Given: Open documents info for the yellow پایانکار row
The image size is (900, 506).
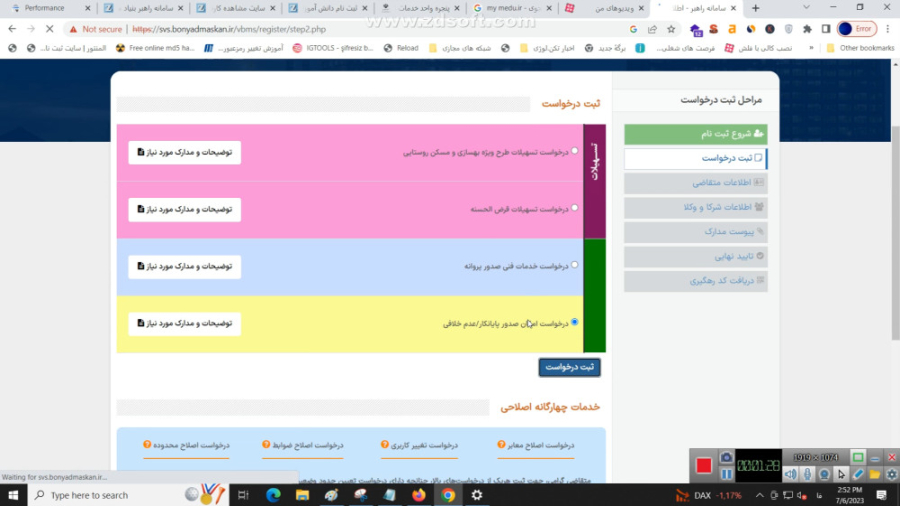Looking at the screenshot, I should 185,323.
